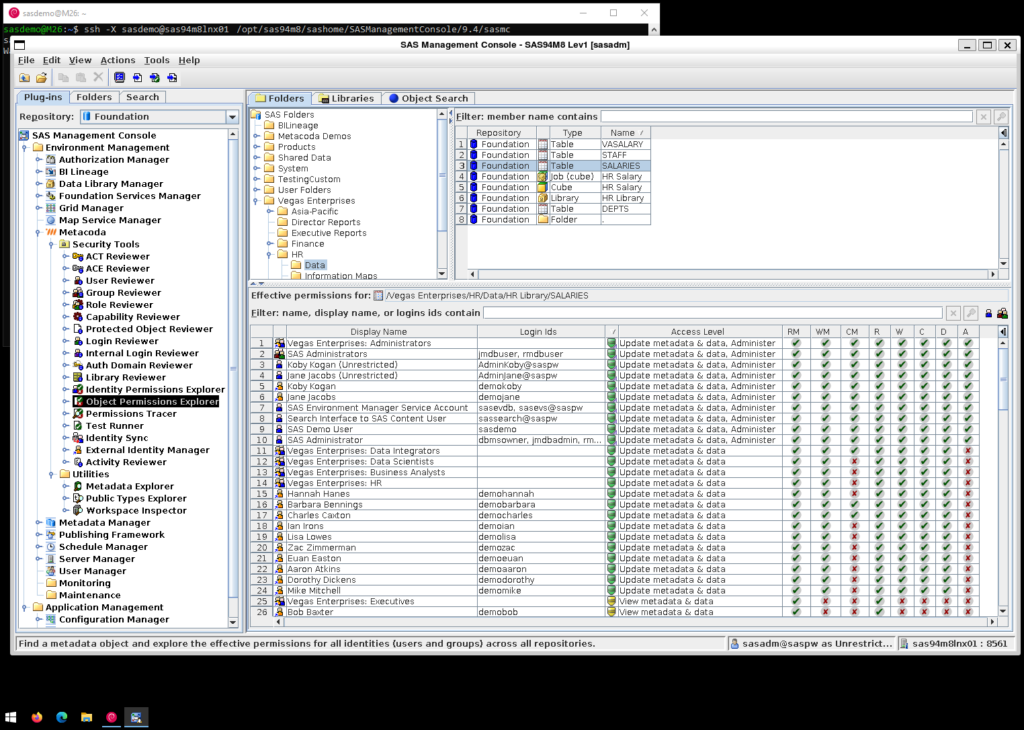Click the clear filter X button

pos(983,115)
